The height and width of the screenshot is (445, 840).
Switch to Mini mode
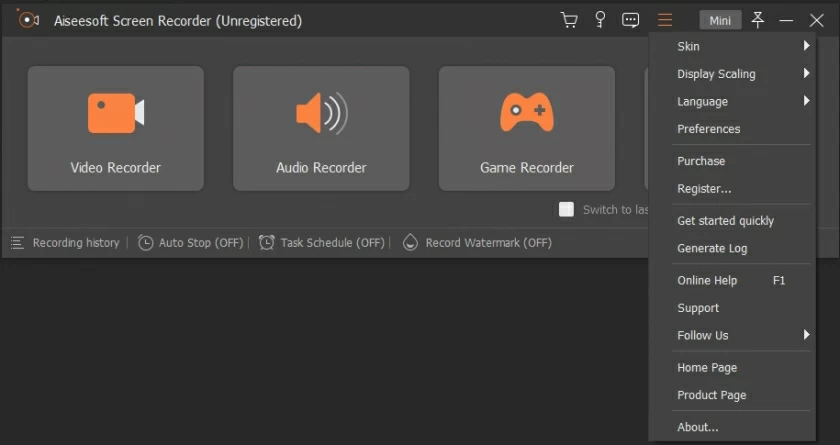[720, 20]
